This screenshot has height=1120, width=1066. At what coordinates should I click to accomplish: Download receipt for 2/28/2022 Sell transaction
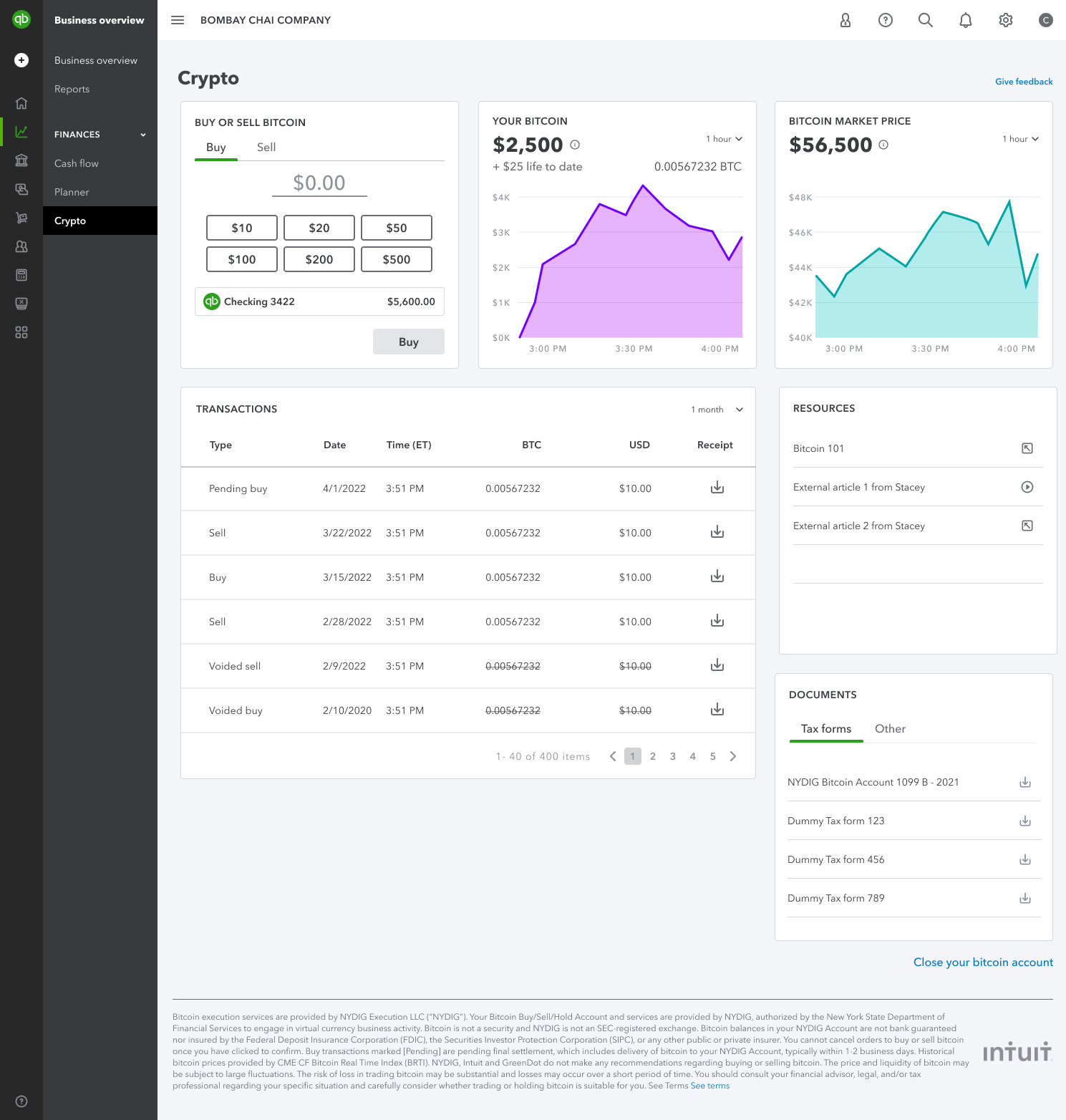tap(717, 621)
